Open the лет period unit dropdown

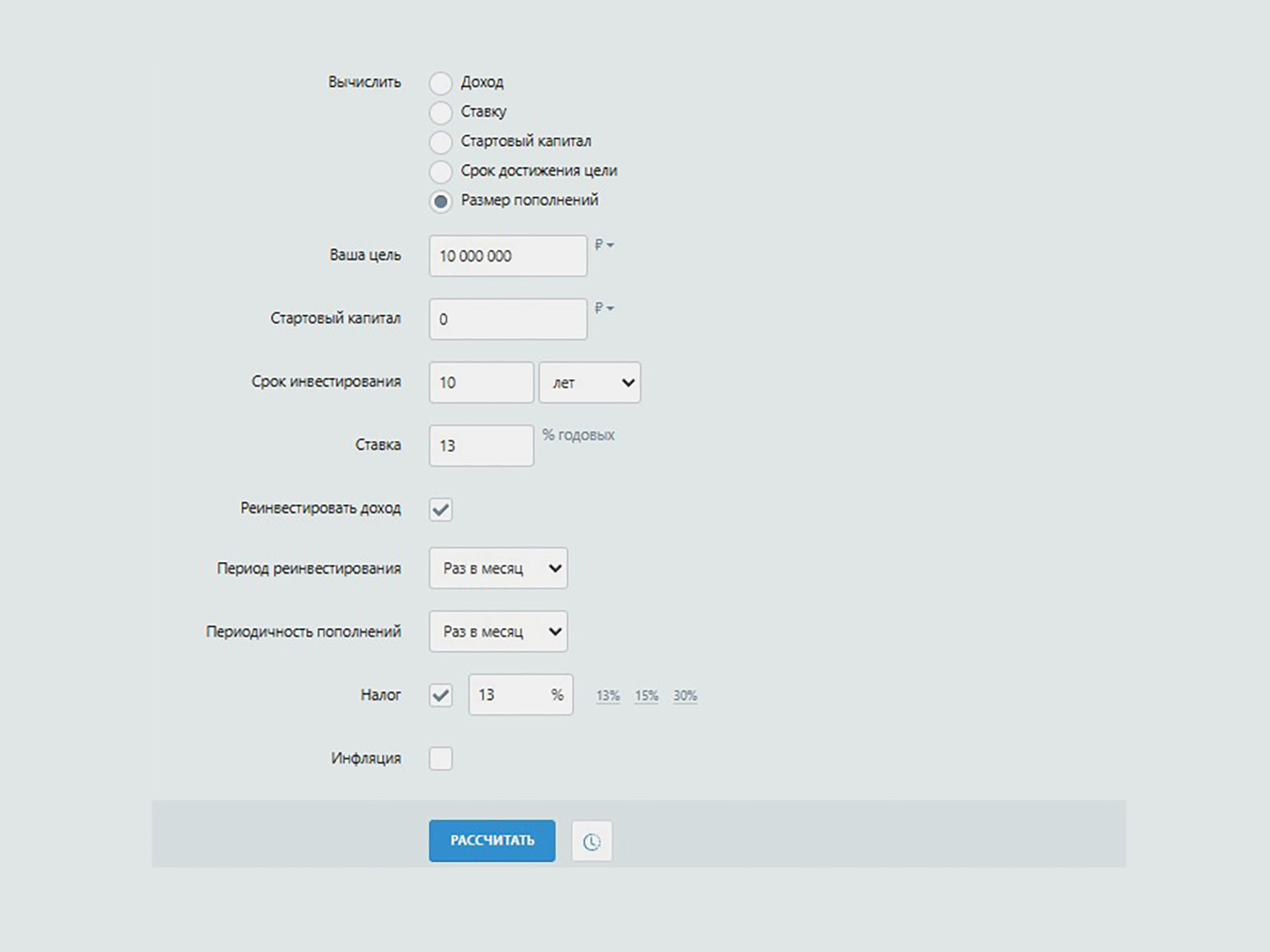point(590,382)
